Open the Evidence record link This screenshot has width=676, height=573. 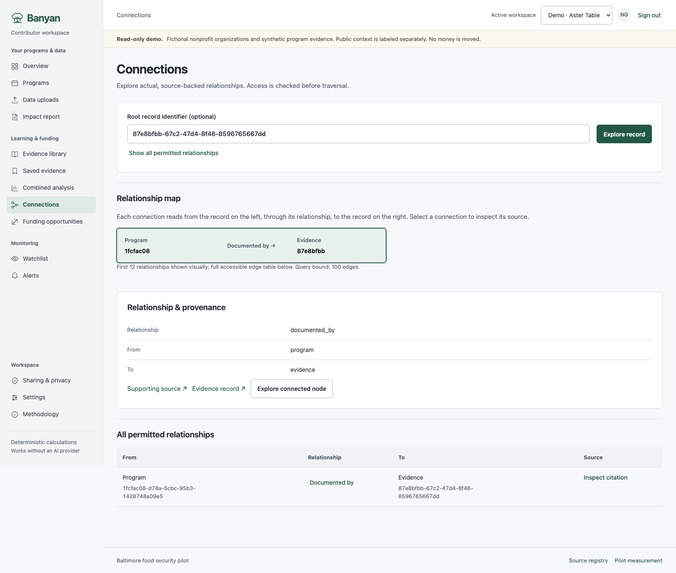click(x=219, y=388)
